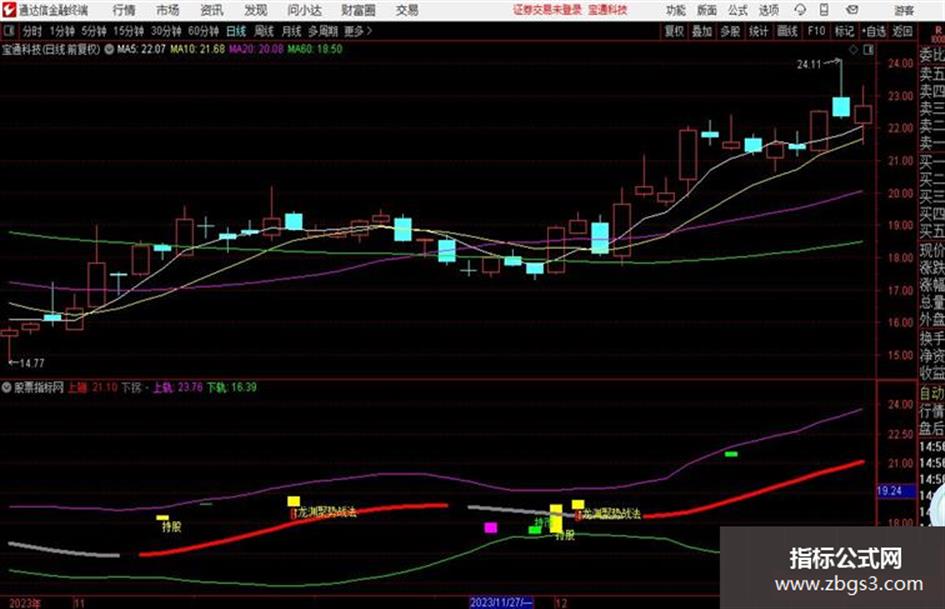Open the 发现 menu
Image resolution: width=945 pixels, height=609 pixels.
pyautogui.click(x=256, y=10)
